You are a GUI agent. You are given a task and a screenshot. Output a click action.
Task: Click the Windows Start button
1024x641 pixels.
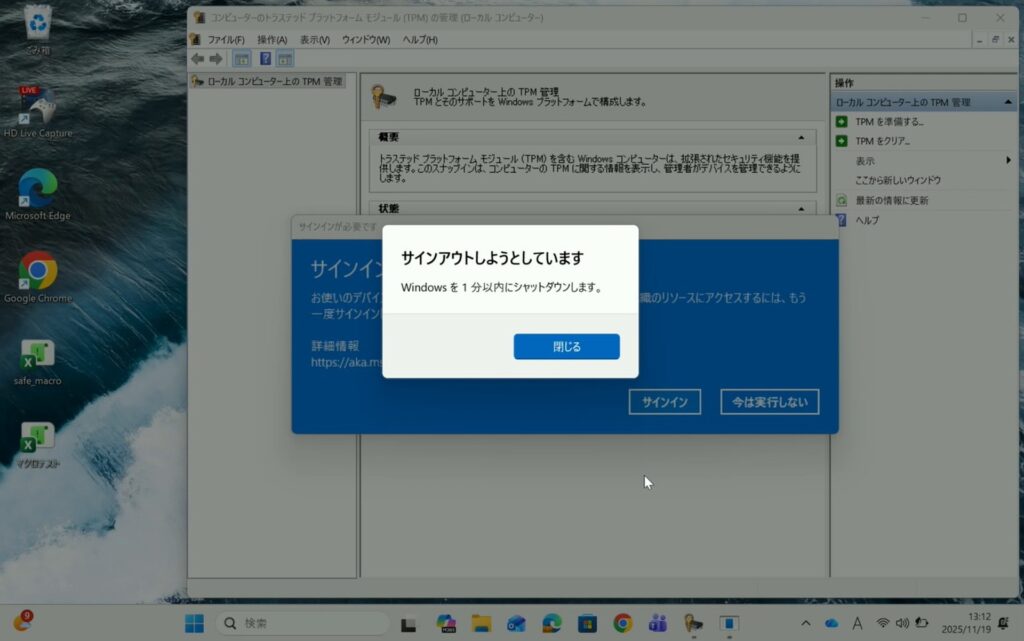194,623
